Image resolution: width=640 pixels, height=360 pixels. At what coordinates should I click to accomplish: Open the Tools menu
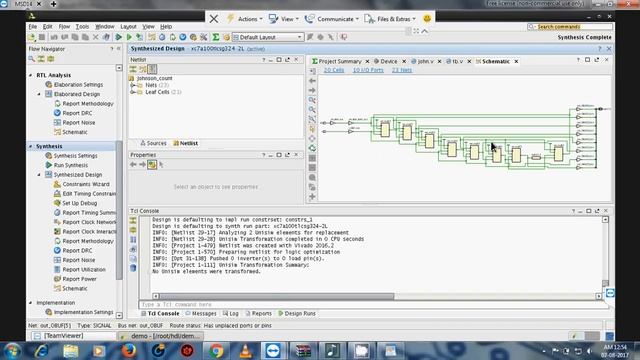pyautogui.click(x=82, y=27)
